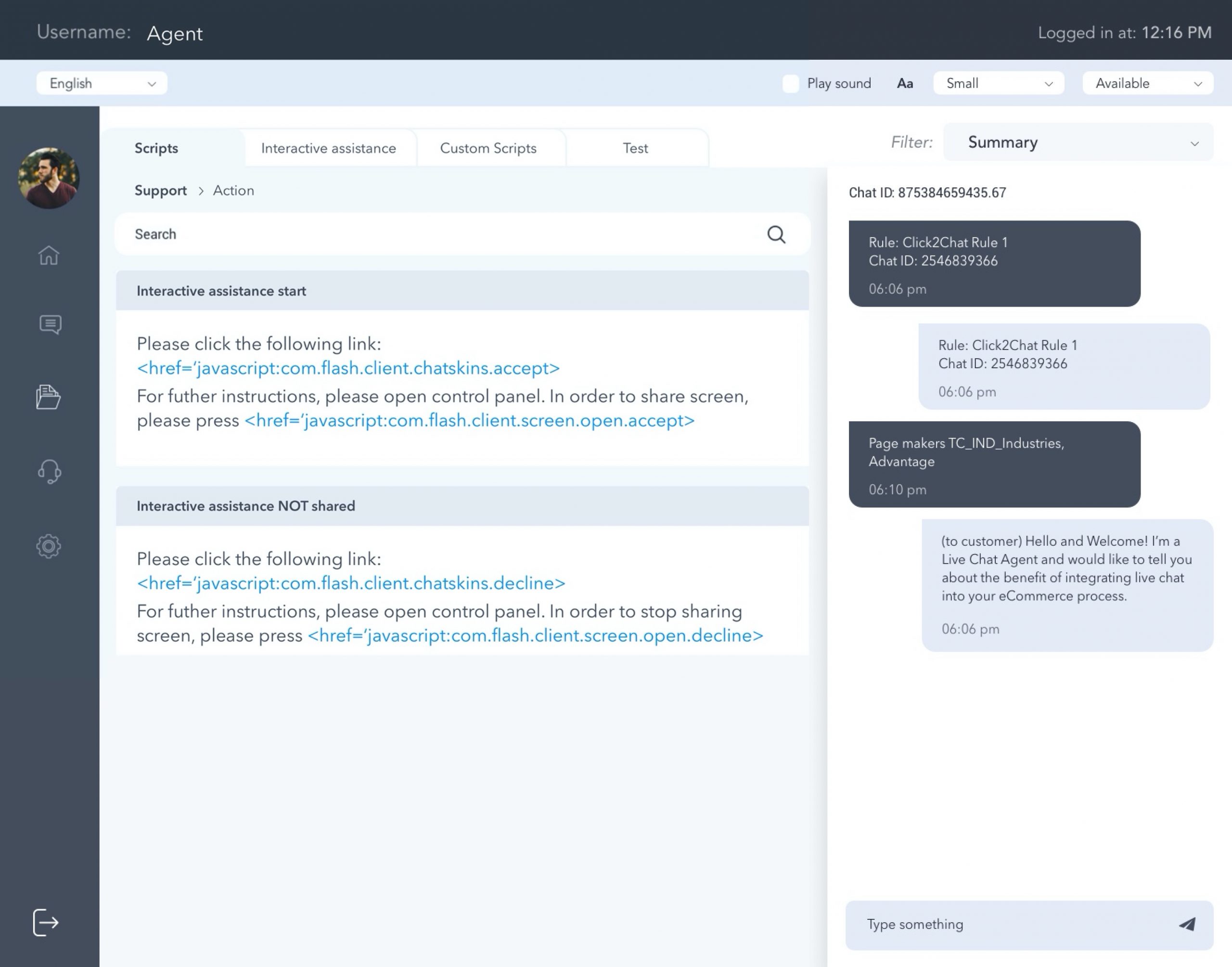This screenshot has height=967, width=1232.
Task: Click the Logged in at 12:16 PM text
Action: click(x=1125, y=33)
